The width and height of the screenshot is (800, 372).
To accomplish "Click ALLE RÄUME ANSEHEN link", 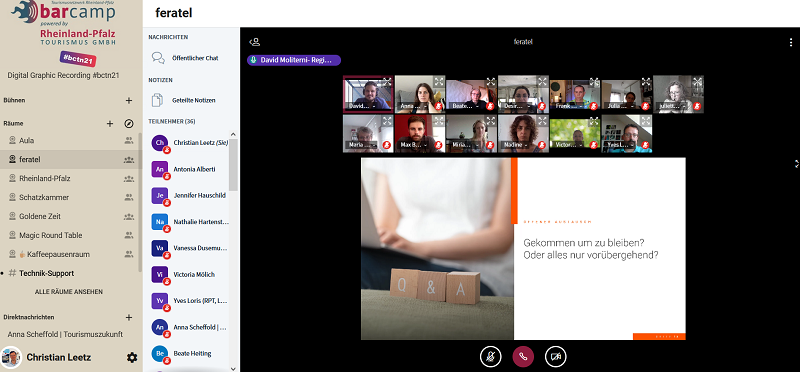I will 69,292.
